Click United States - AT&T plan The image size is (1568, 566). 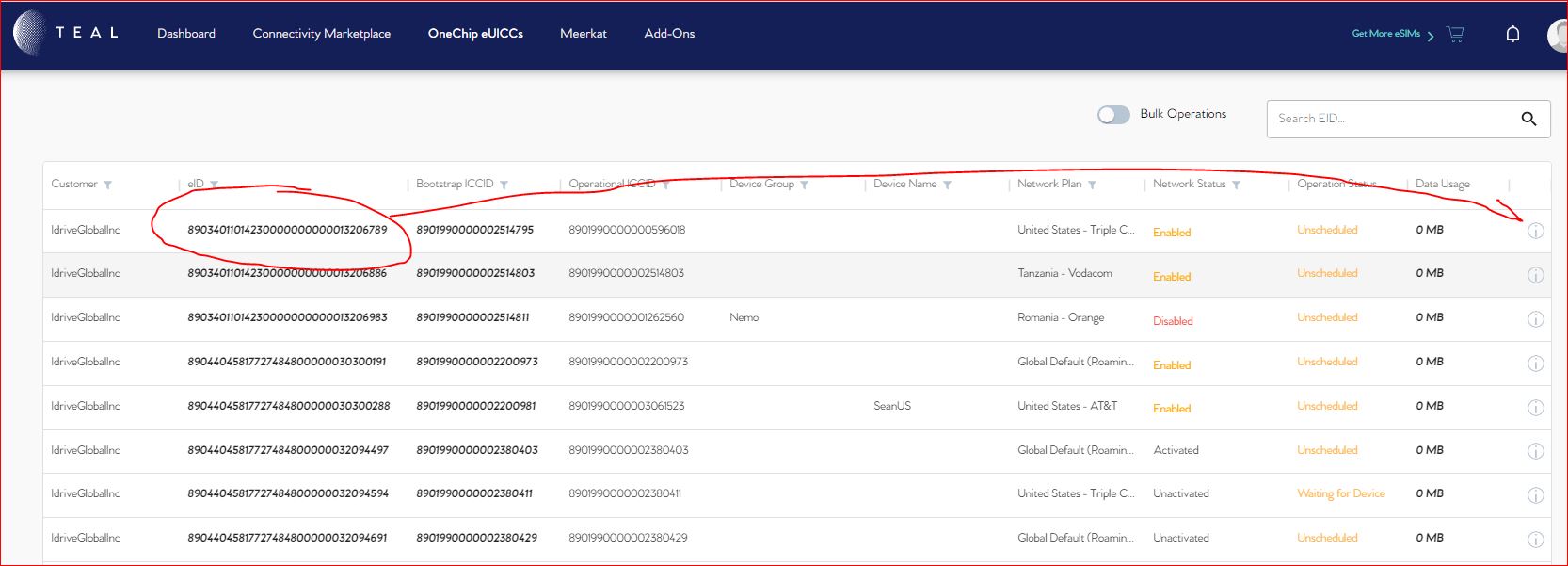coord(1067,406)
